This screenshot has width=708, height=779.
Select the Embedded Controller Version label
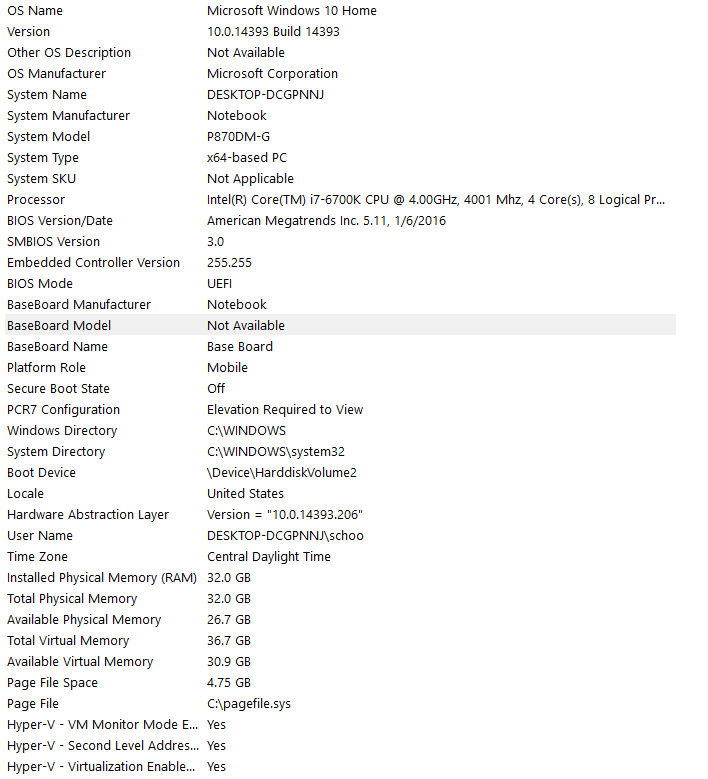pyautogui.click(x=93, y=262)
